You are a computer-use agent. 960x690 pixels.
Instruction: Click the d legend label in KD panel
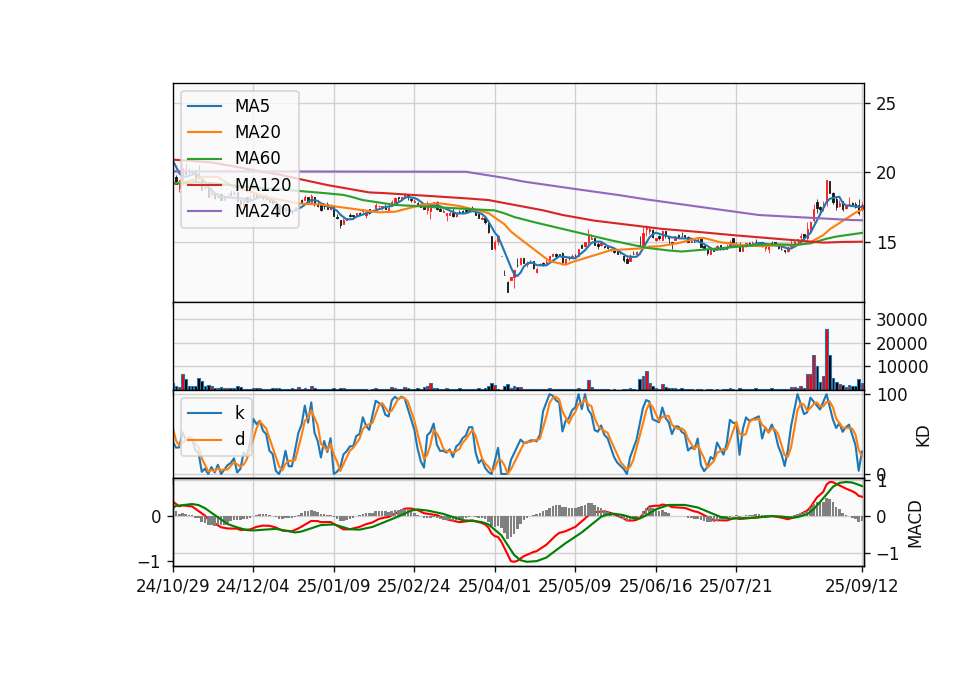[x=239, y=439]
